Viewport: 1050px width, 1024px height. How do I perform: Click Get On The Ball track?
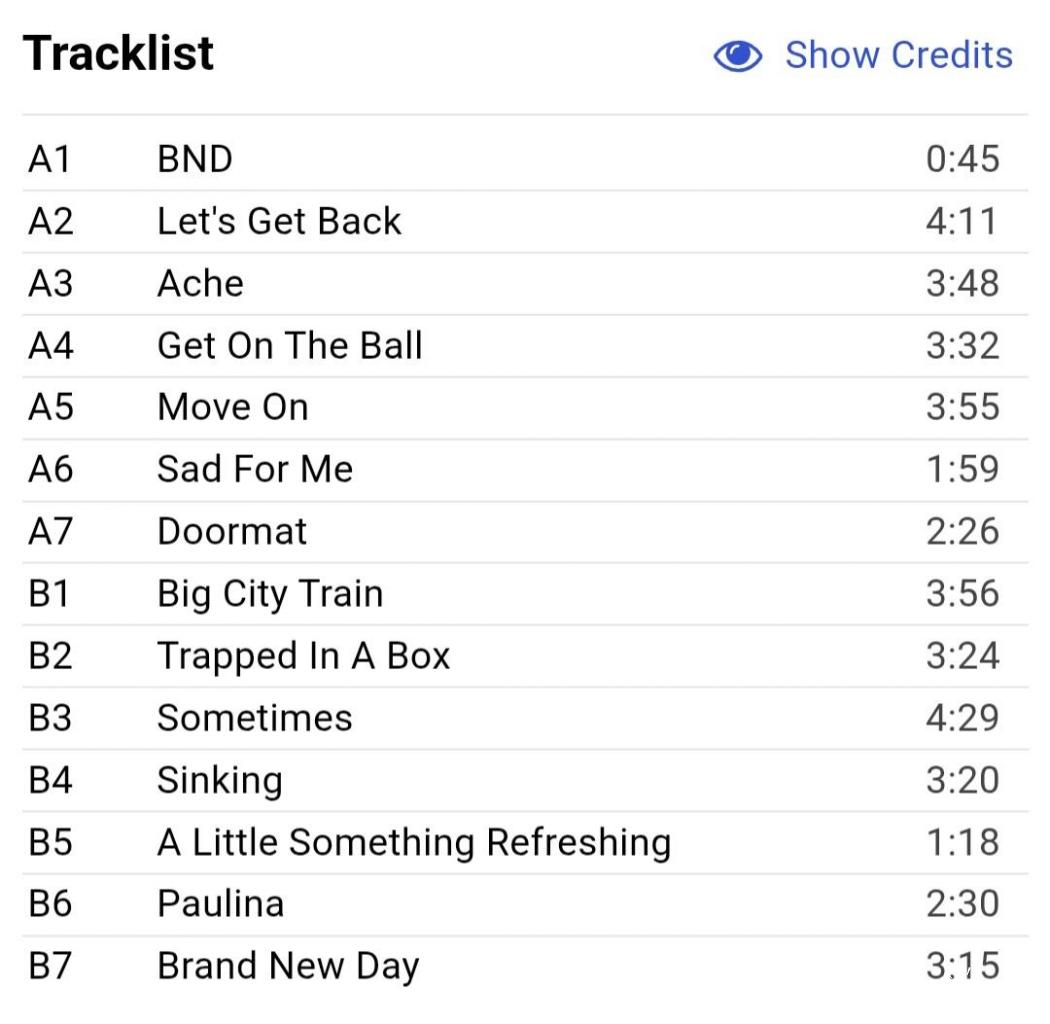pyautogui.click(x=290, y=345)
